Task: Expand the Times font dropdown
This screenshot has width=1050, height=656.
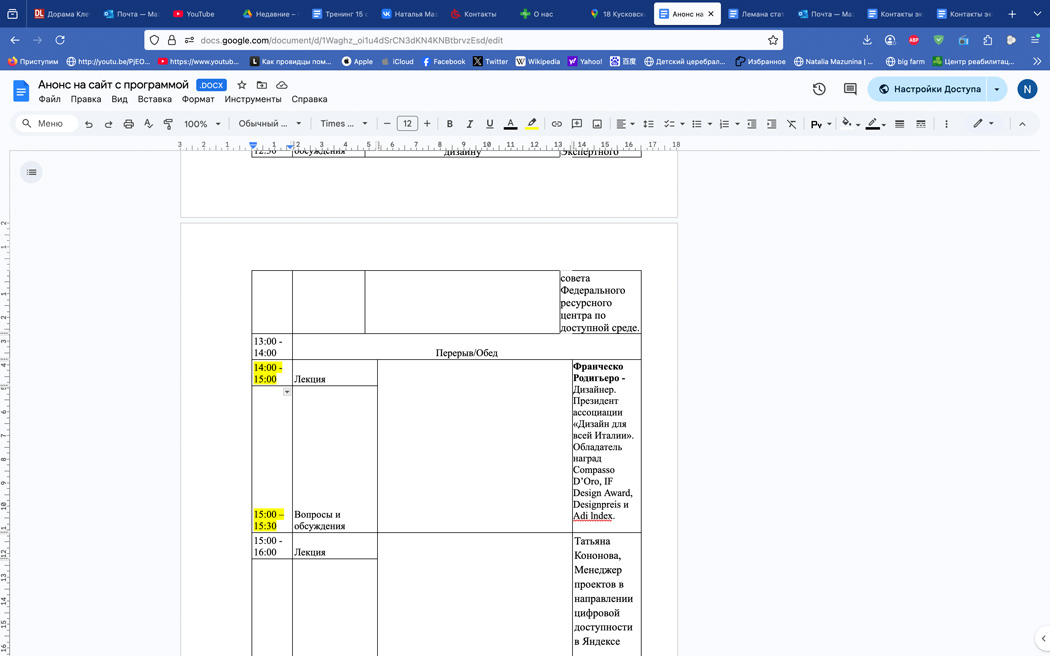Action: 343,124
